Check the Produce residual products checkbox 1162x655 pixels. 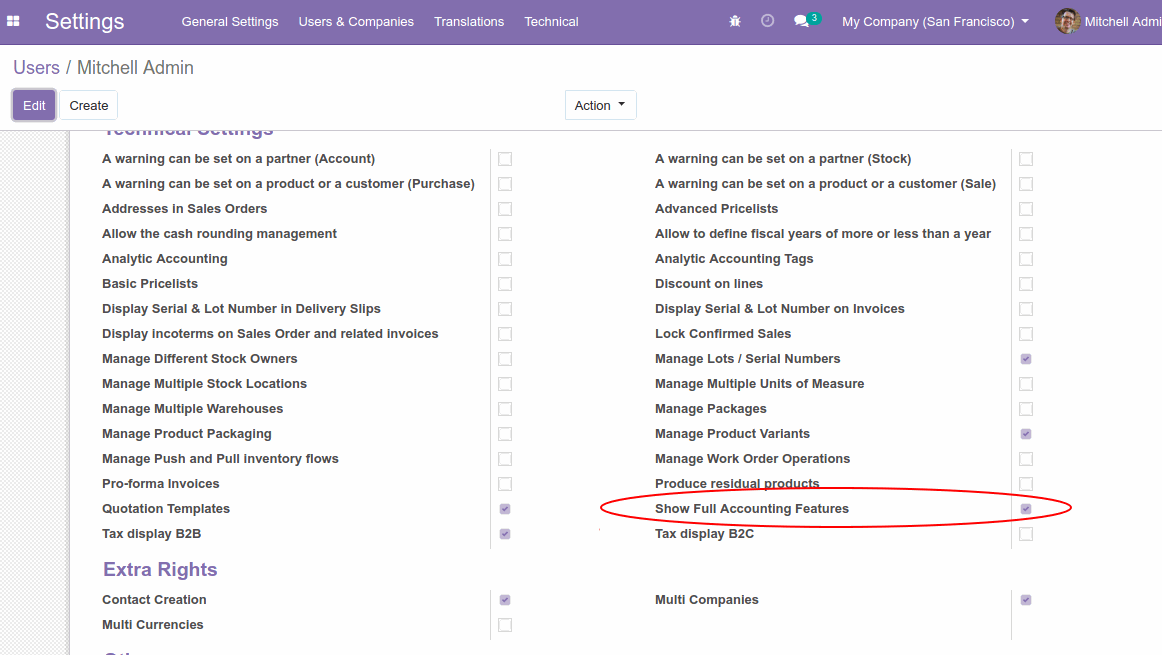tap(1026, 484)
